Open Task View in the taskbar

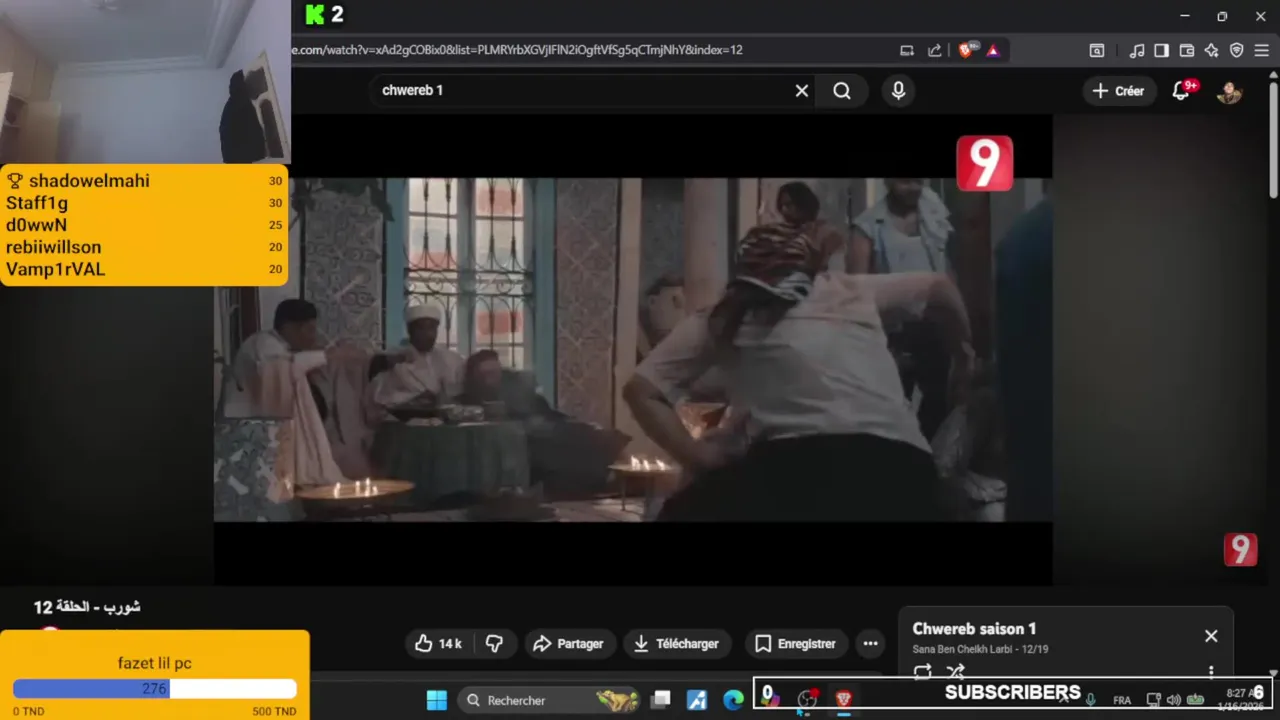tap(661, 700)
